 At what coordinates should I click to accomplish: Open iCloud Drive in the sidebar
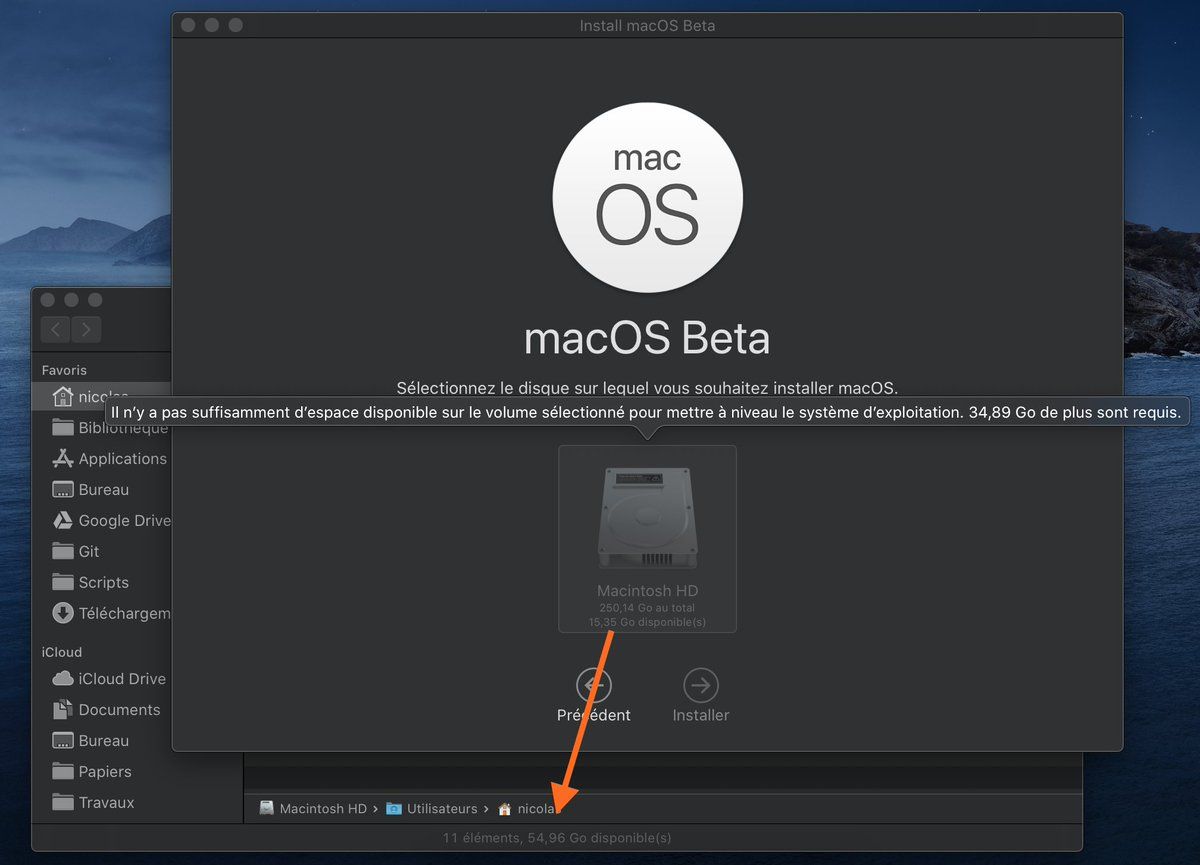121,679
